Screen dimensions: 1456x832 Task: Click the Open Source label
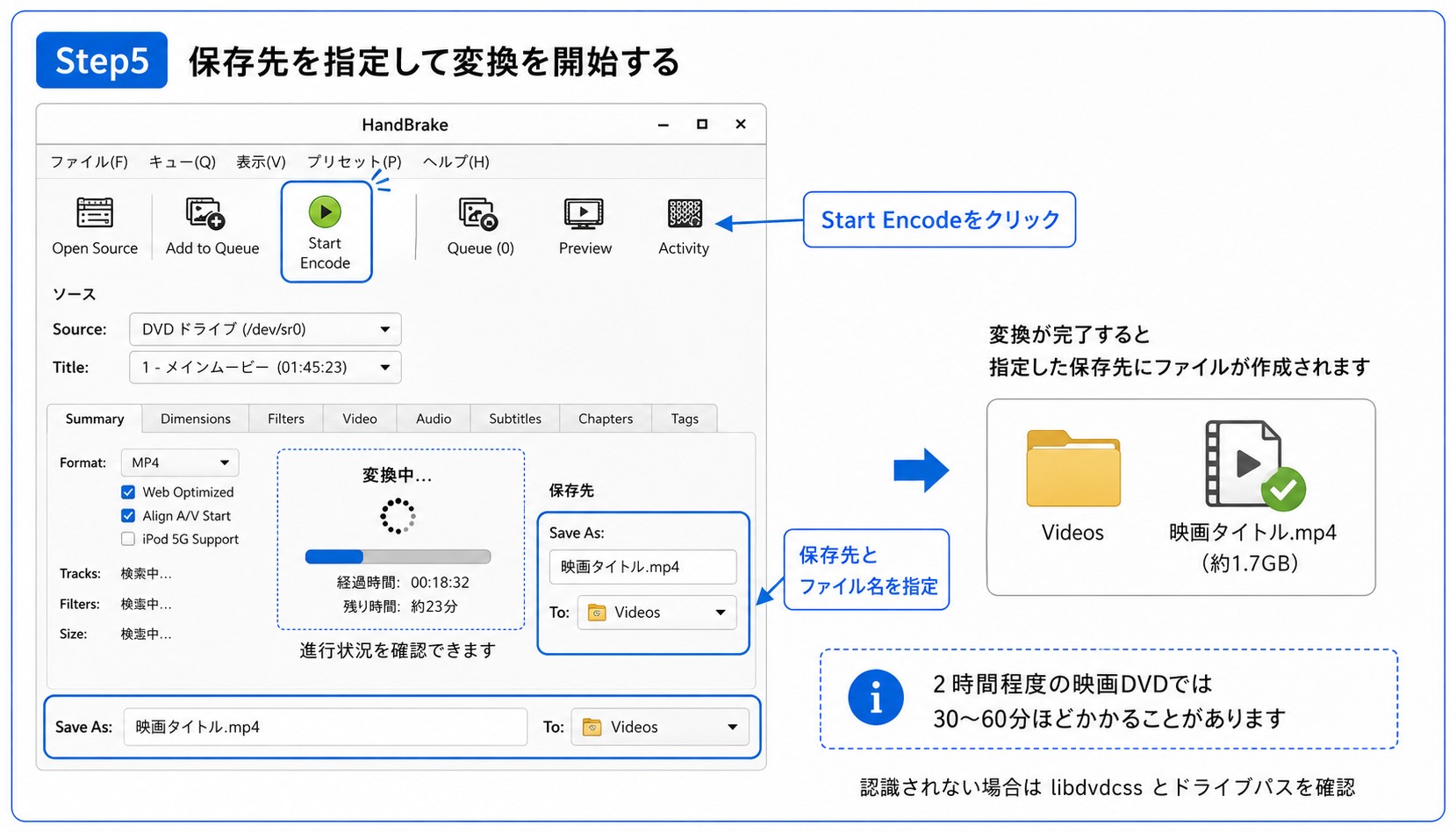[95, 248]
